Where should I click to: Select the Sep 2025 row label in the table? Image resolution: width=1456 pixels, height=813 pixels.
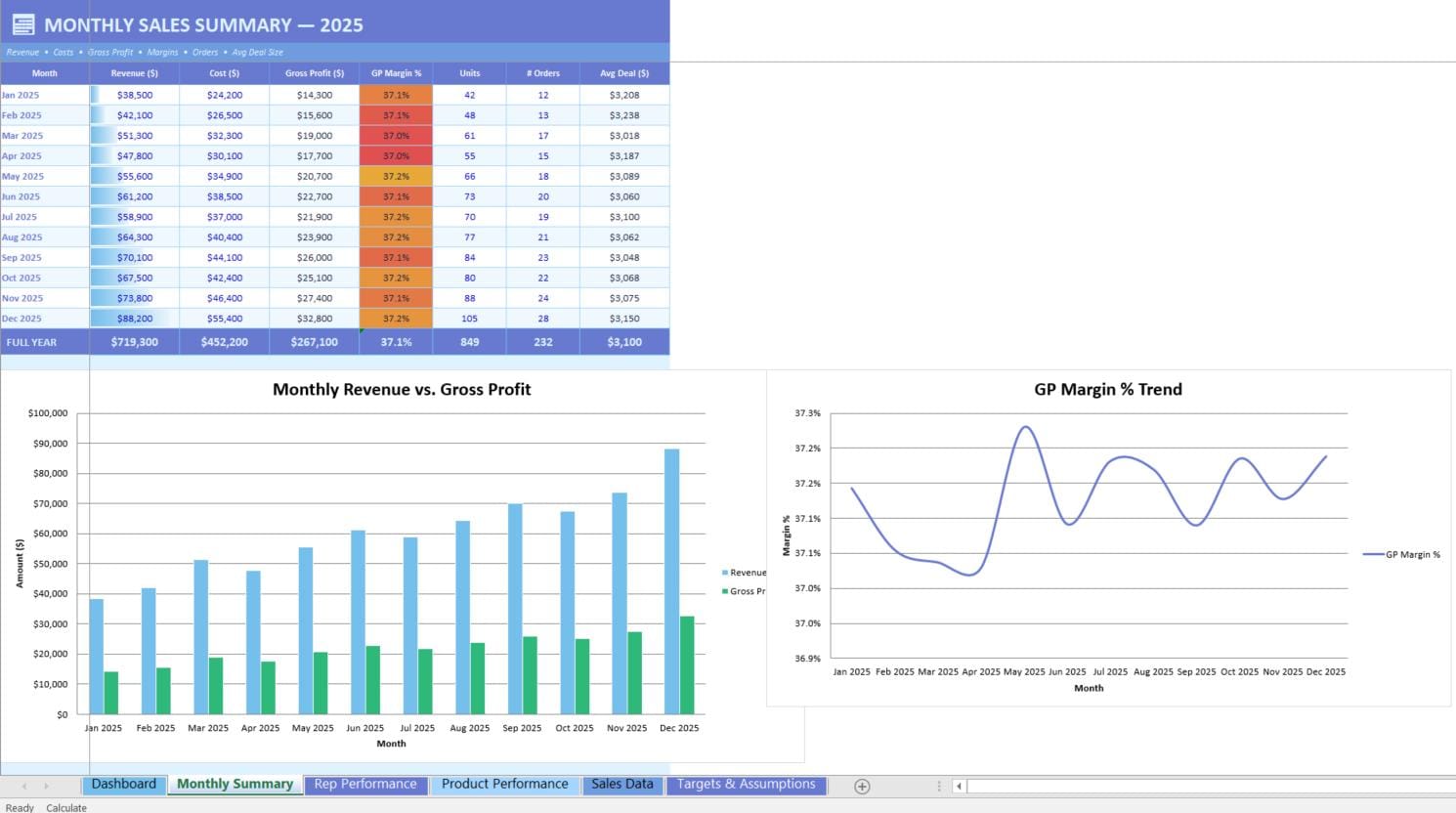45,258
